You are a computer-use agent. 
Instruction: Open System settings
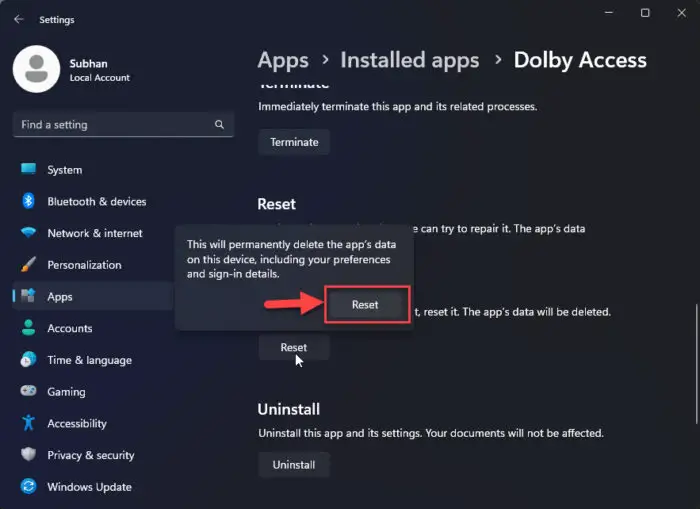[x=93, y=170]
